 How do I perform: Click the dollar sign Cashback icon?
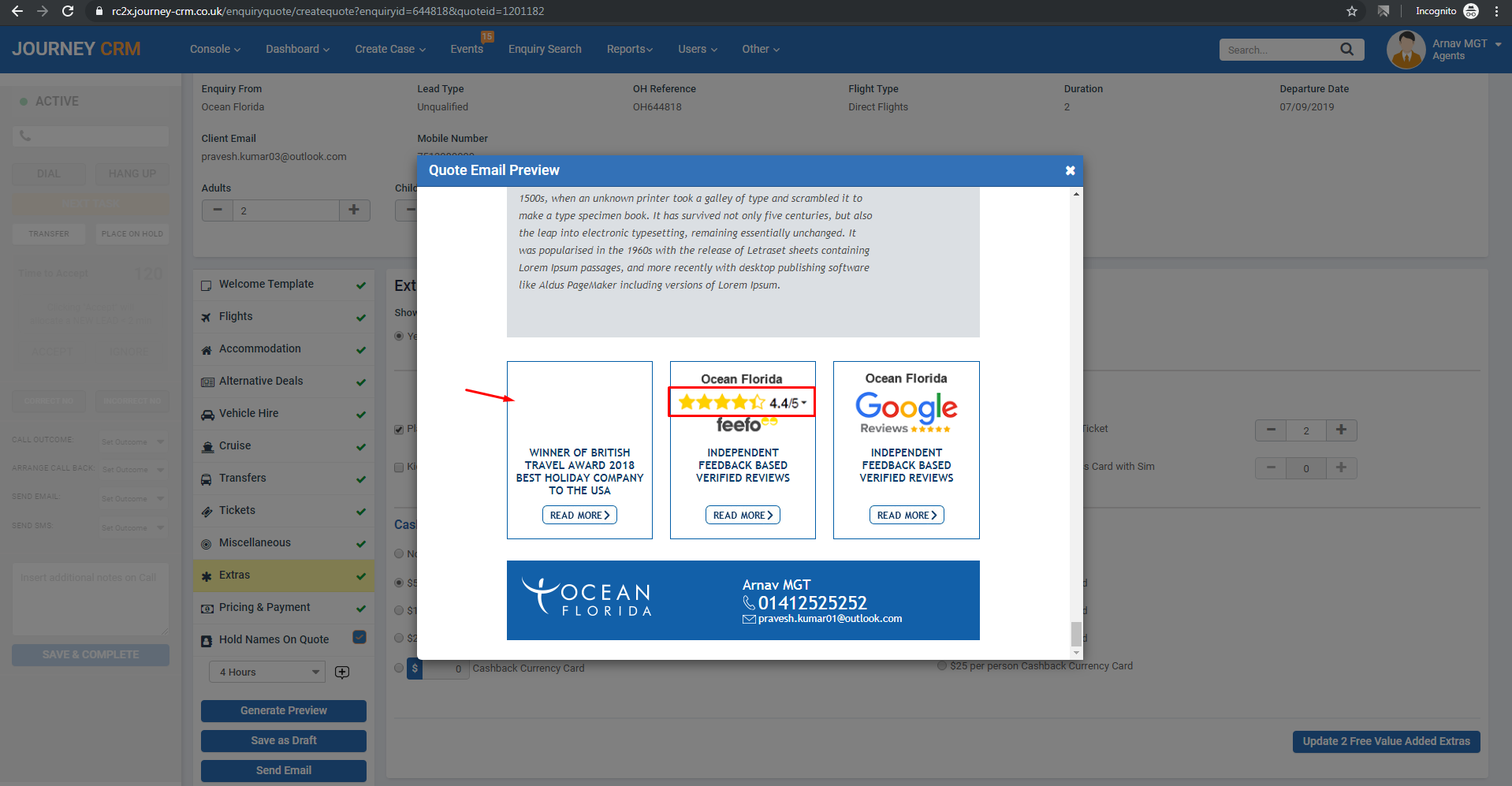click(x=415, y=669)
